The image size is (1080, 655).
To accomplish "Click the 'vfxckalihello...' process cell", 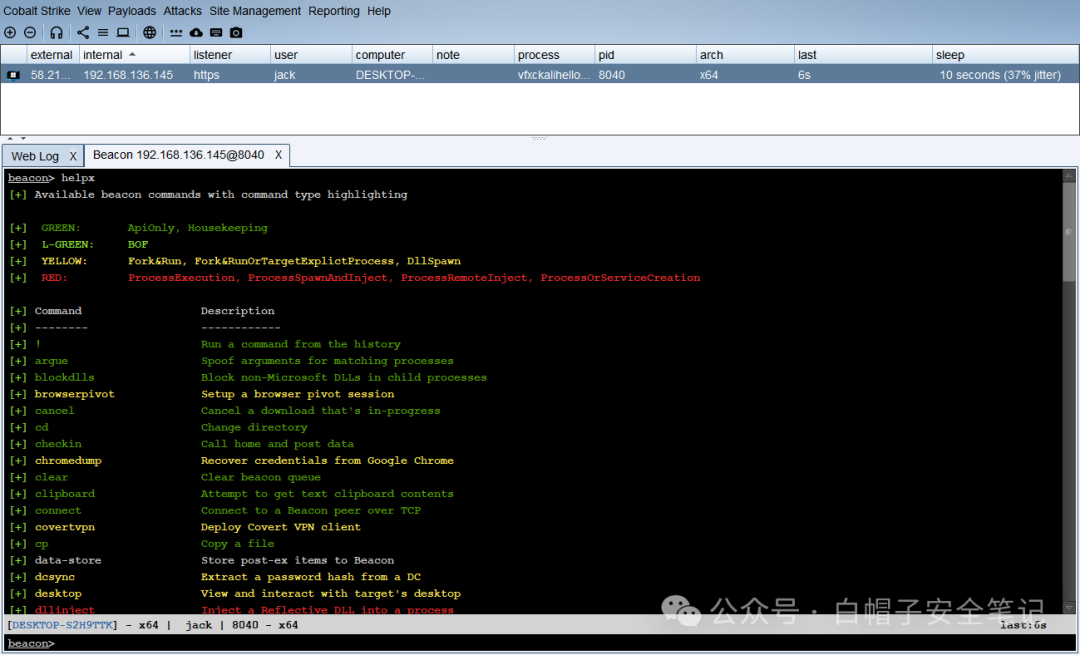I will 554,75.
